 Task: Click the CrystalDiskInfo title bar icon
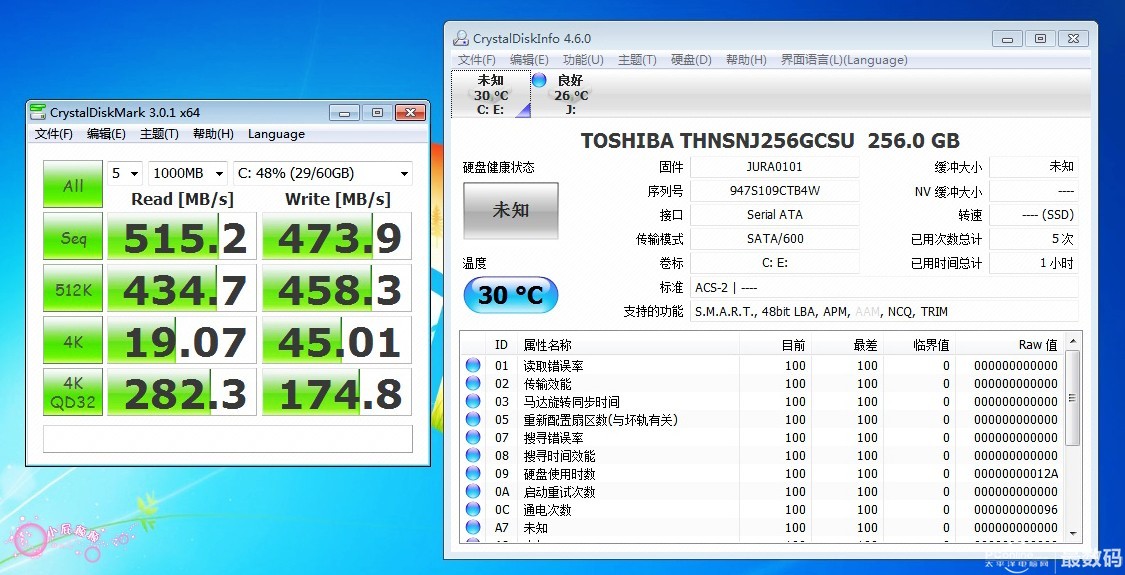pos(461,39)
